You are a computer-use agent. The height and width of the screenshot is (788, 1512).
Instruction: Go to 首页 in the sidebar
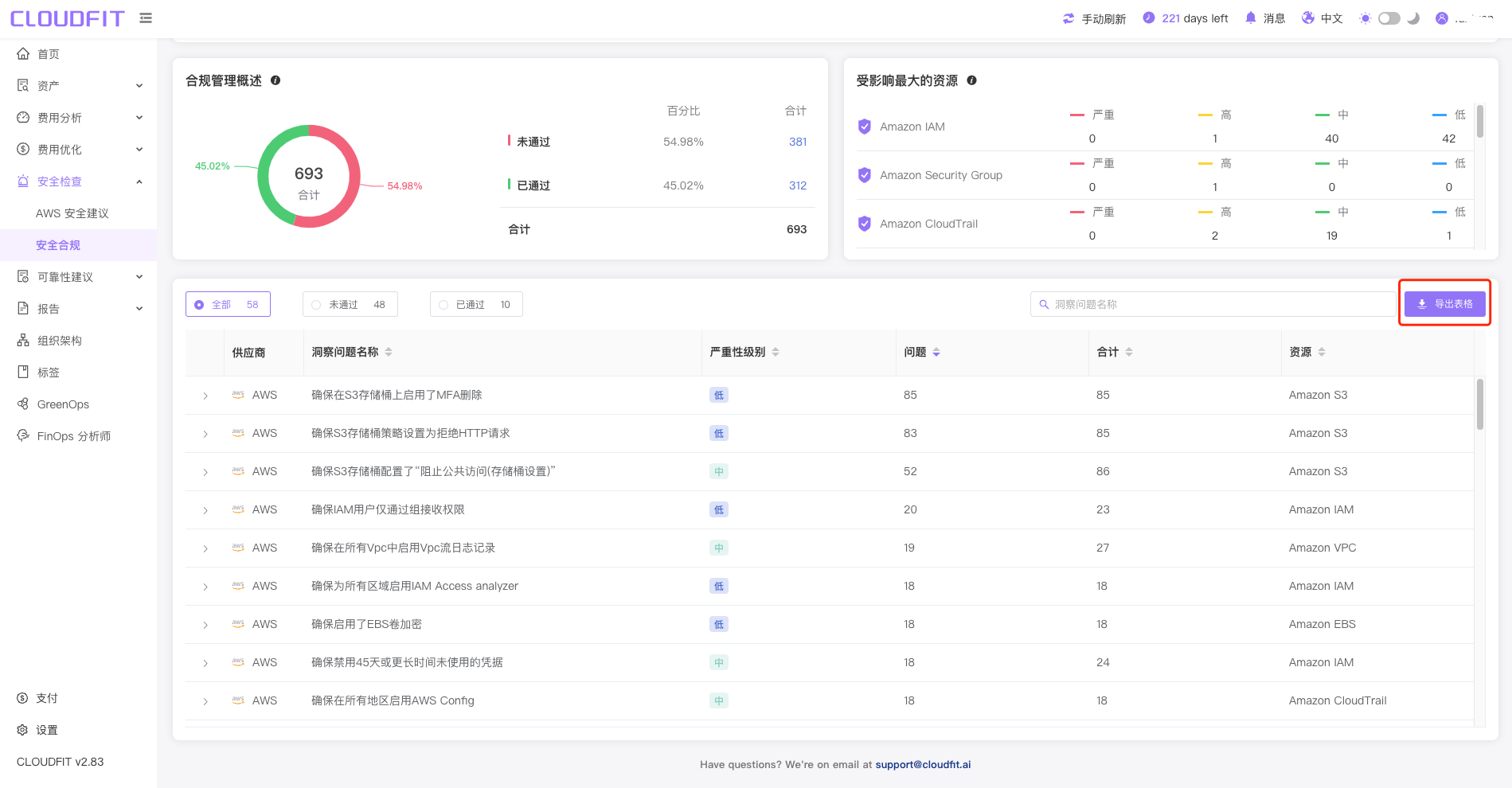78,53
